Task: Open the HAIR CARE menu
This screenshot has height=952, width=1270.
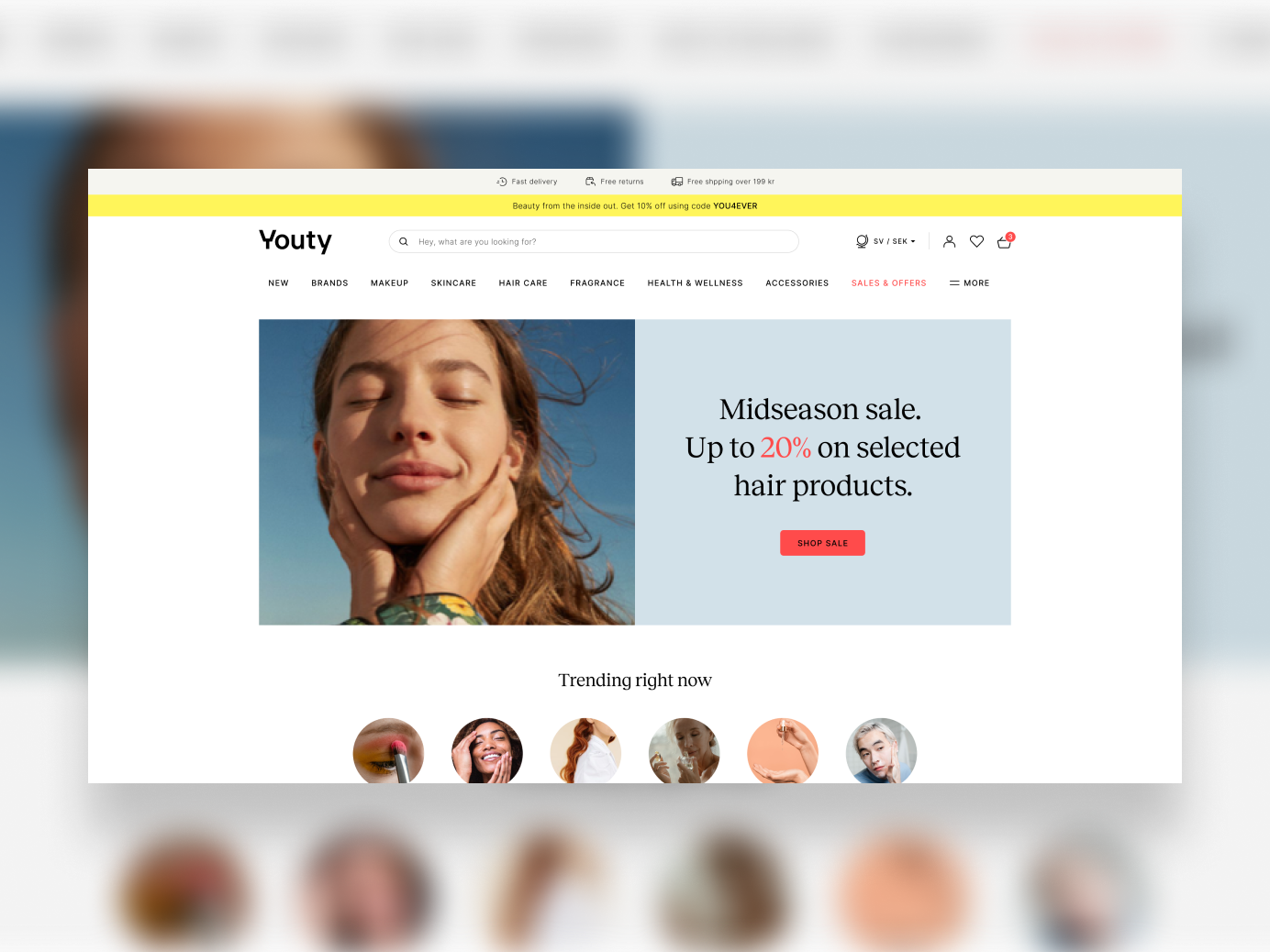Action: [523, 283]
